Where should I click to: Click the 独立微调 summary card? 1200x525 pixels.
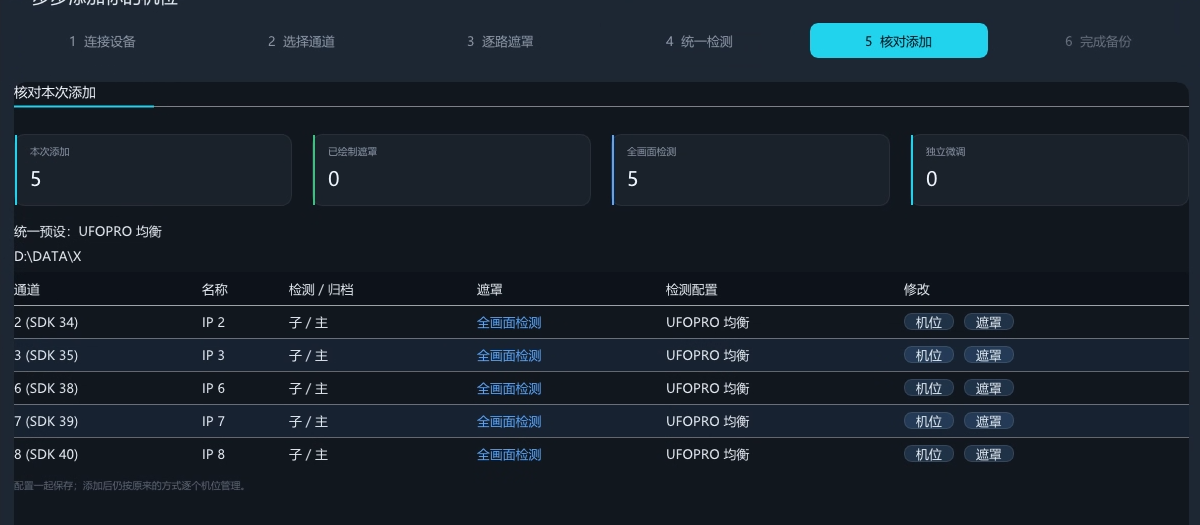point(1049,170)
